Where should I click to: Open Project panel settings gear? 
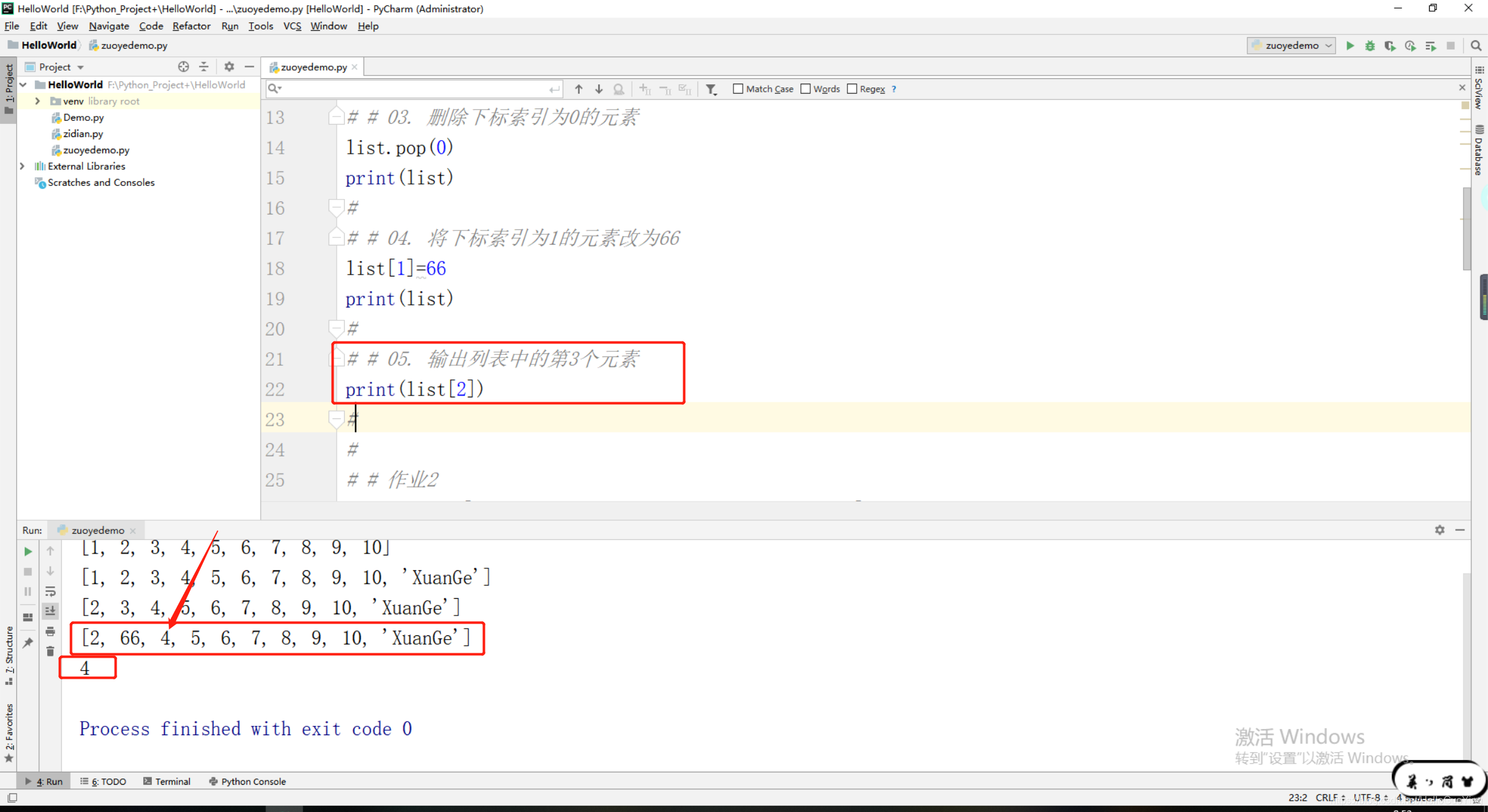pyautogui.click(x=229, y=67)
